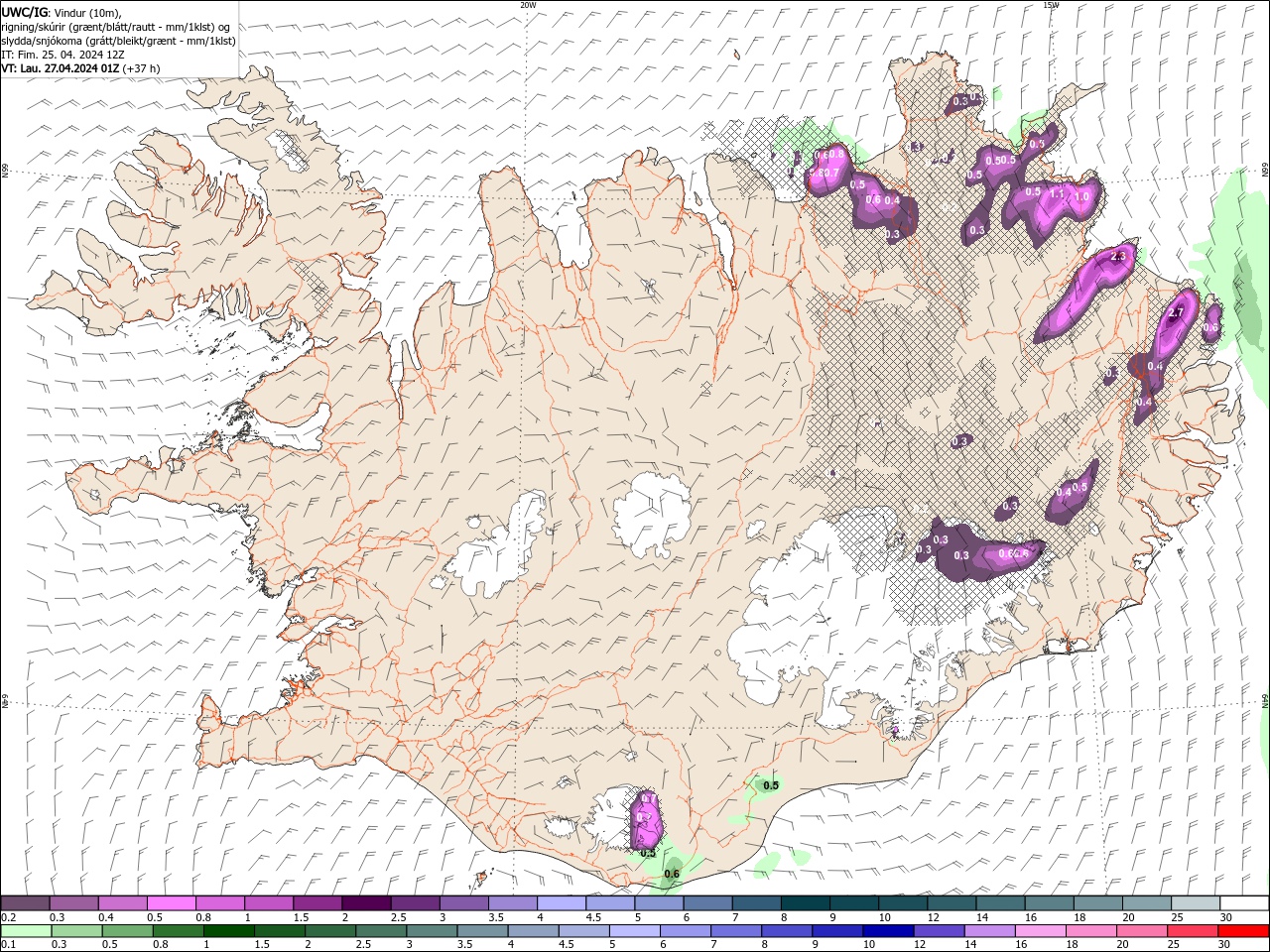Click the lavender 4–4.5 swatch in the purple legend row
1270x952 pixels.
(561, 903)
